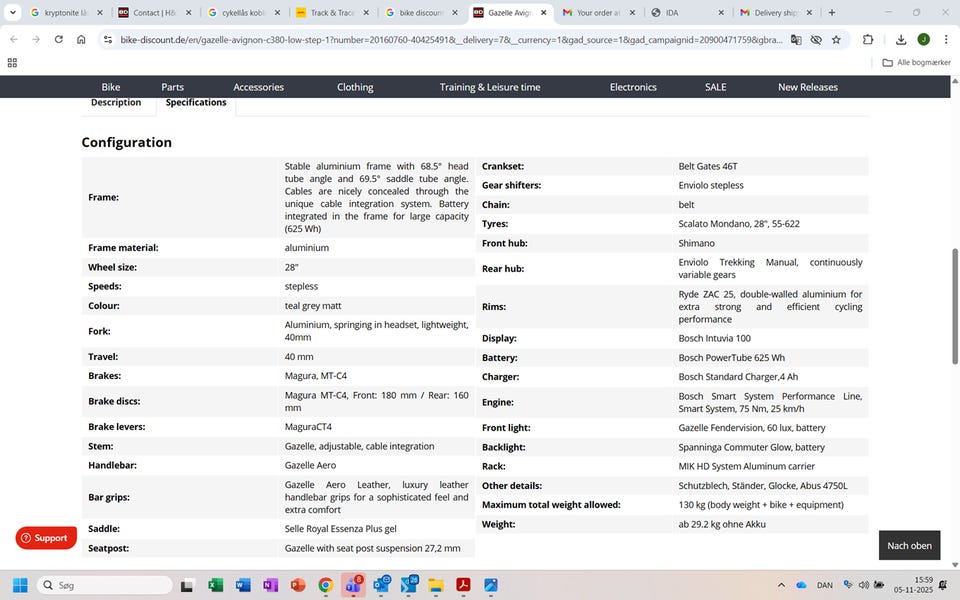This screenshot has width=960, height=600.
Task: Open the Chrome three-dot menu
Action: [x=946, y=39]
